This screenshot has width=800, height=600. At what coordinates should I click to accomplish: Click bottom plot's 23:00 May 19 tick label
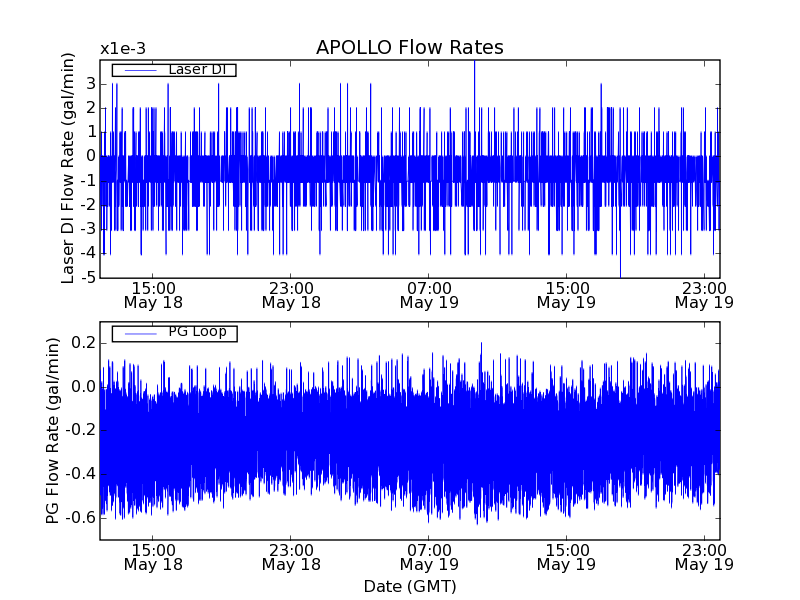click(704, 556)
